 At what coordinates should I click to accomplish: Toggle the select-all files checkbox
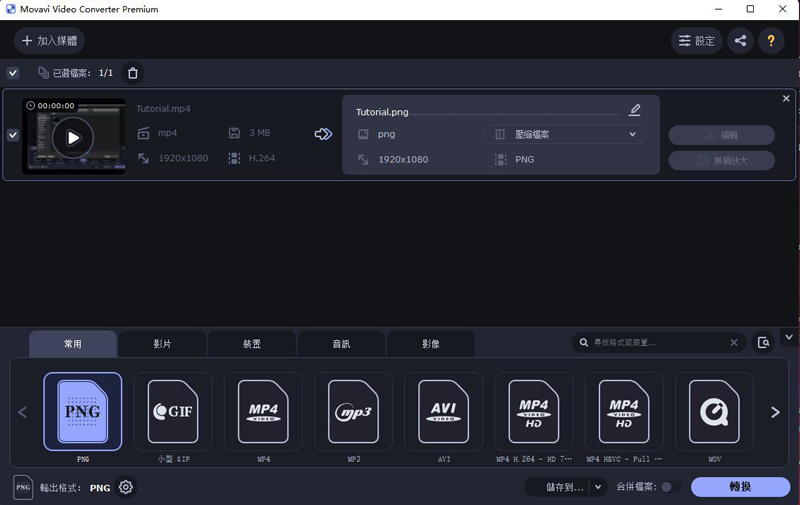(x=13, y=73)
